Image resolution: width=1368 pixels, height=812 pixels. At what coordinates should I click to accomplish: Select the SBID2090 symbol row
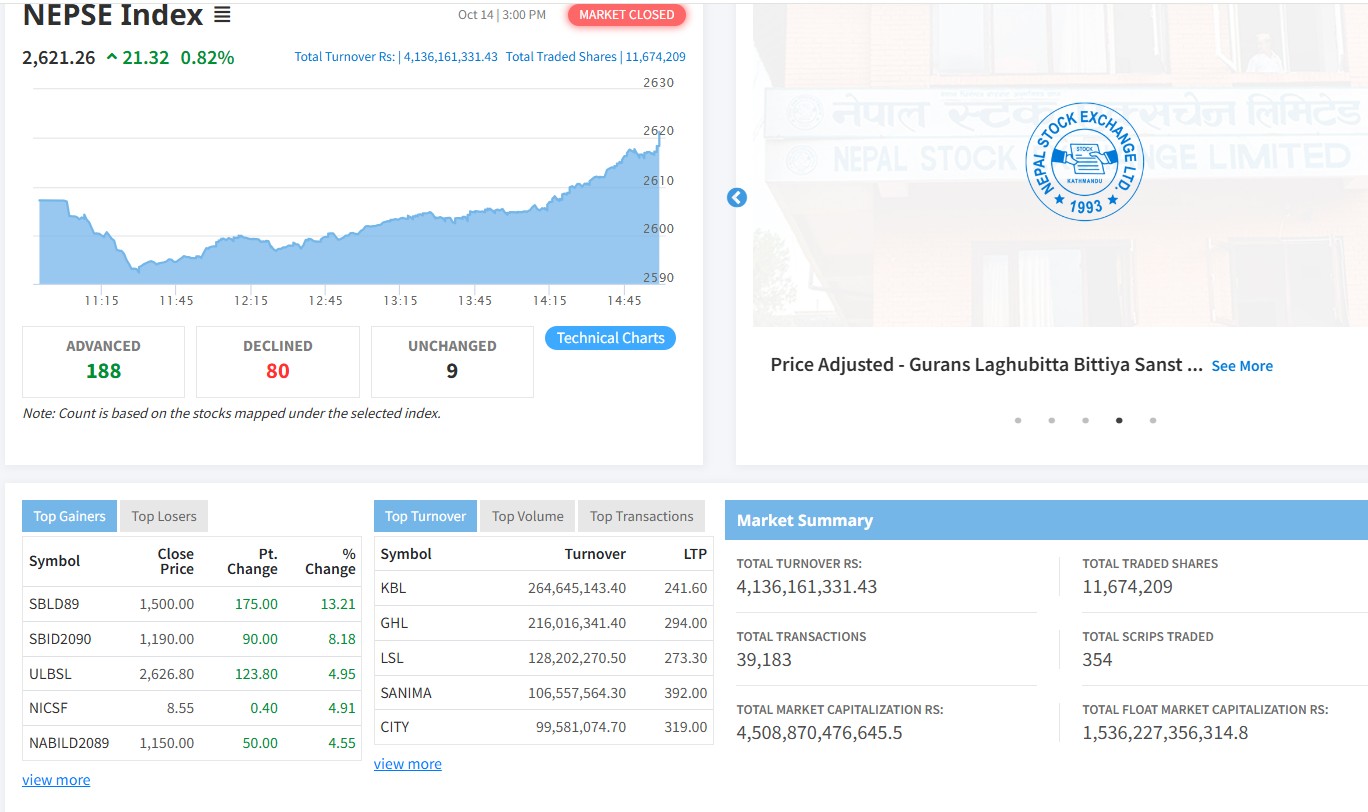[x=192, y=639]
